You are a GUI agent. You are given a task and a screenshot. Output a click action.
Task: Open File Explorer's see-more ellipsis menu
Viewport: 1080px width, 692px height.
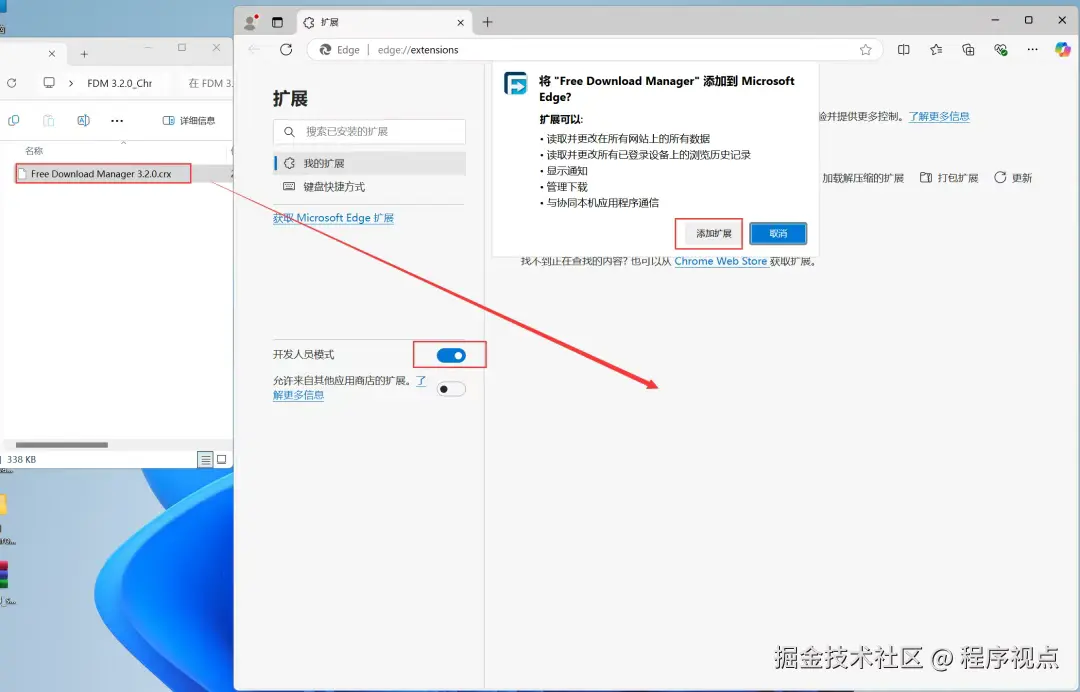pos(116,120)
